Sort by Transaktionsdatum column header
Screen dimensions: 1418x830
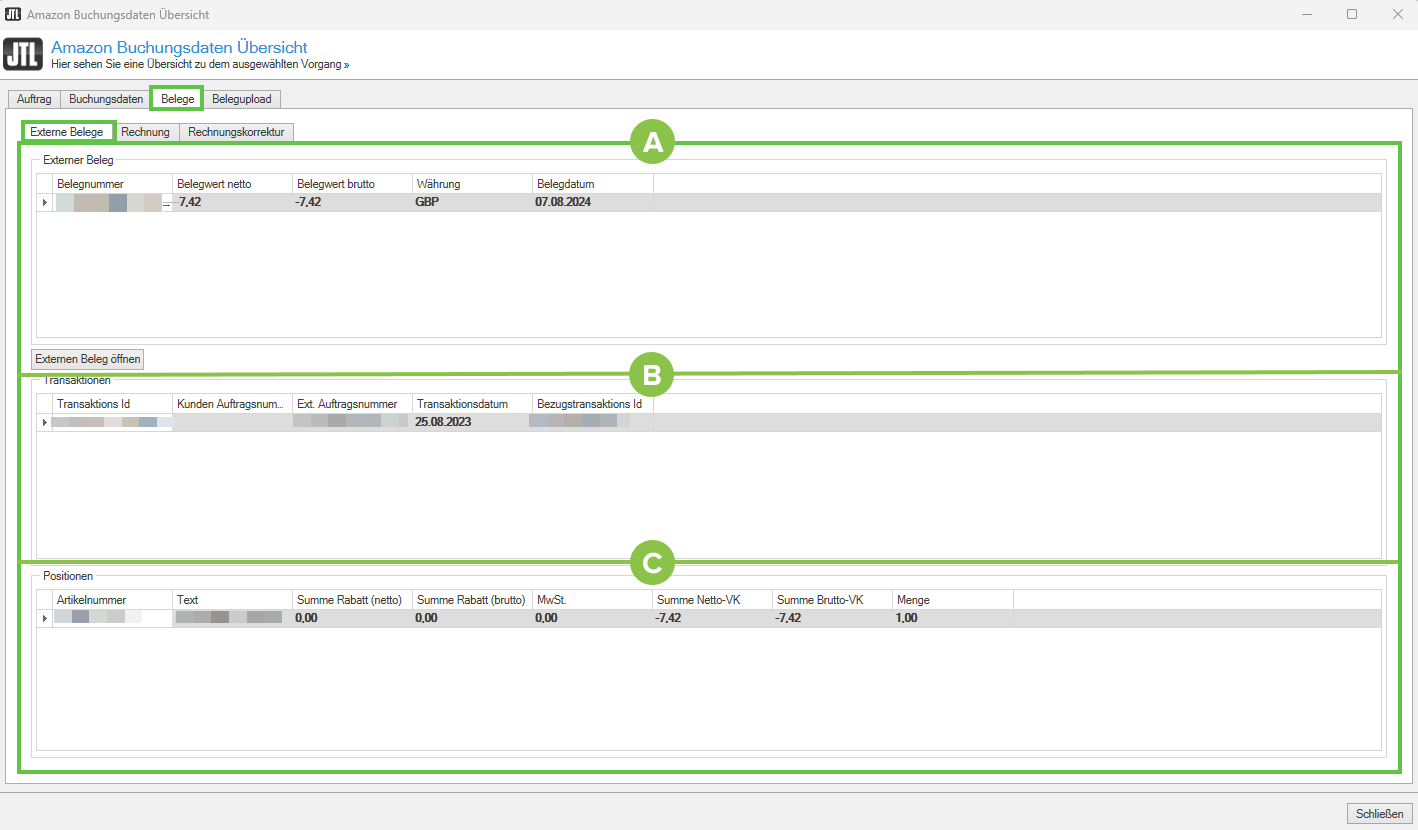pos(471,404)
